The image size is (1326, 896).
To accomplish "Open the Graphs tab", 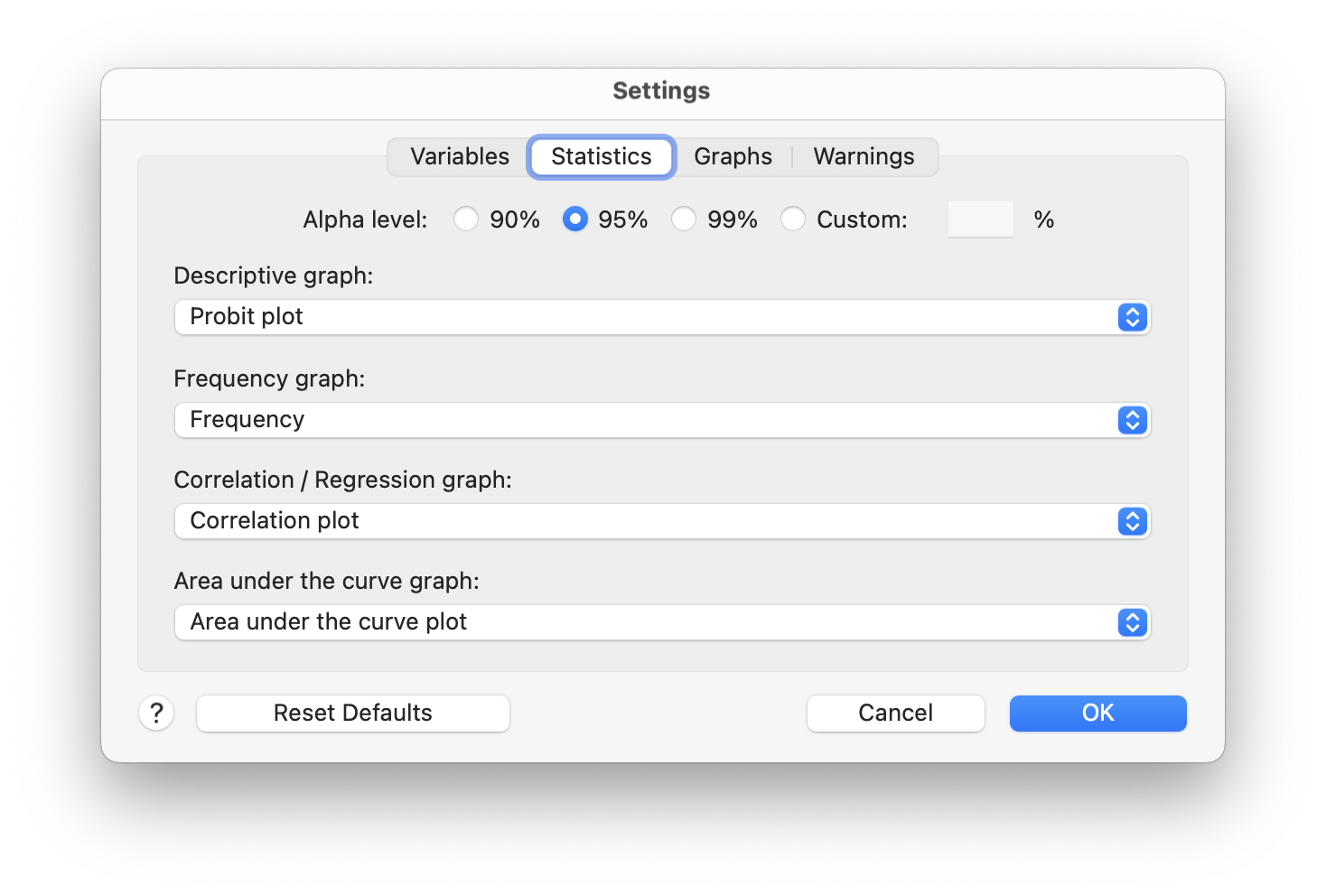I will point(733,157).
